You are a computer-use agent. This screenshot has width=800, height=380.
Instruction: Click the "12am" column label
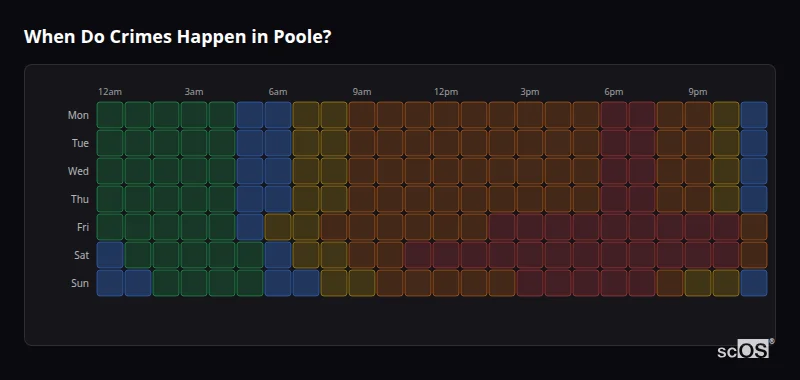(x=110, y=92)
